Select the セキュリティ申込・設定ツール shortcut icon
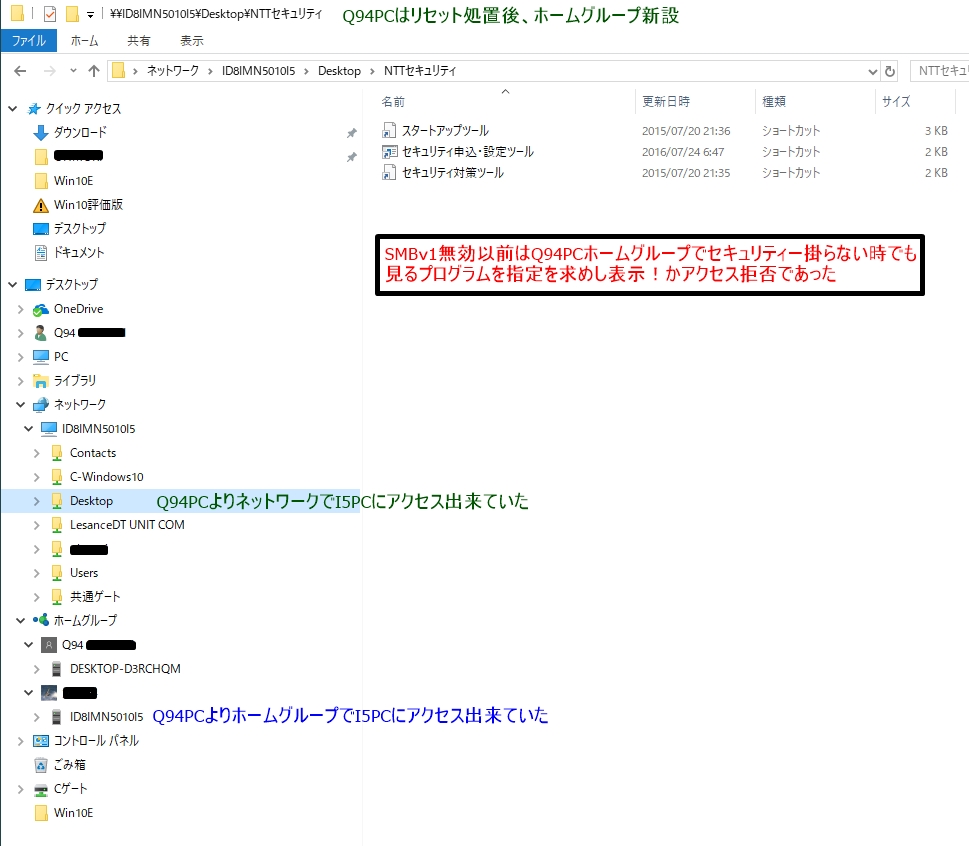The height and width of the screenshot is (846, 969). 389,152
